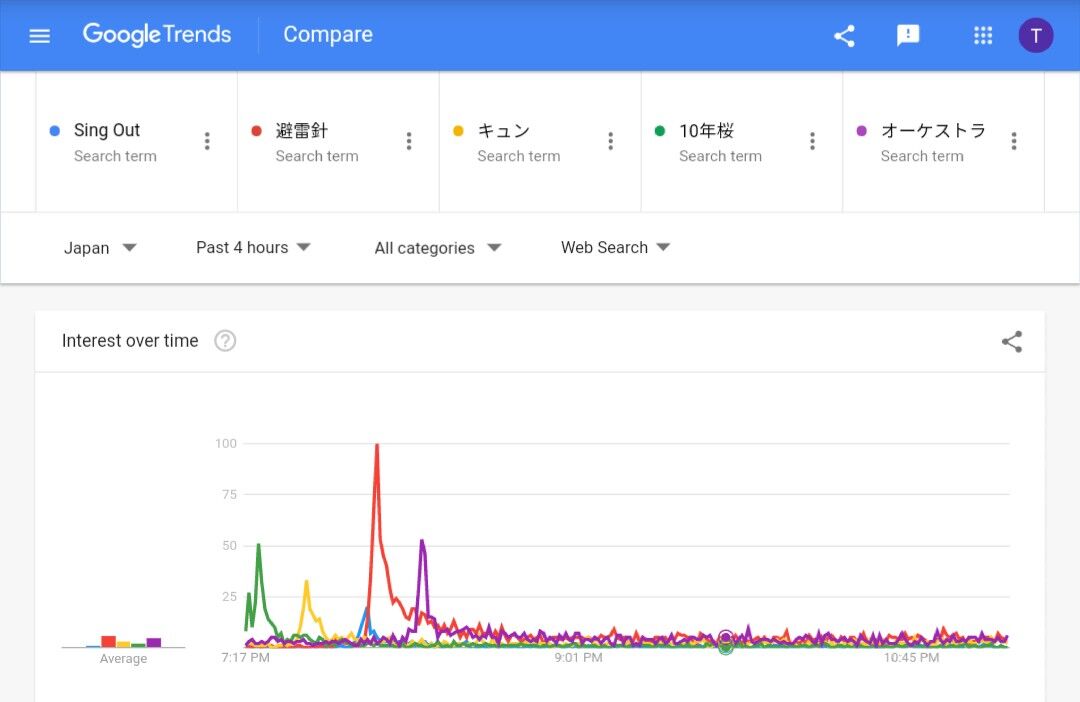The height and width of the screenshot is (702, 1080).
Task: Click the highlighted chart data point marker
Action: point(725,641)
